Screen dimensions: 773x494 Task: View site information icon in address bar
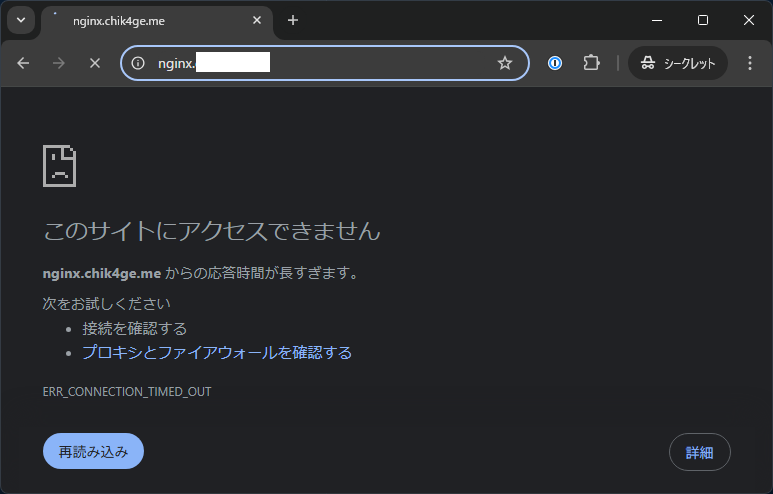coord(138,63)
